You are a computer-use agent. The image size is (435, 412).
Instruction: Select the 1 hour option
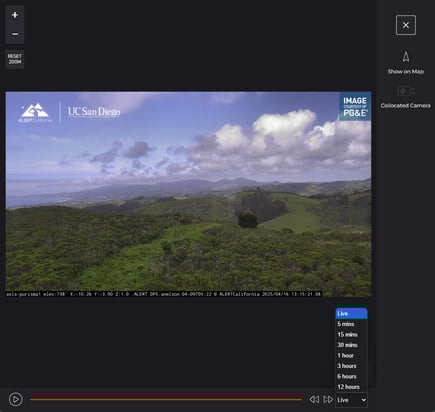[x=352, y=355]
